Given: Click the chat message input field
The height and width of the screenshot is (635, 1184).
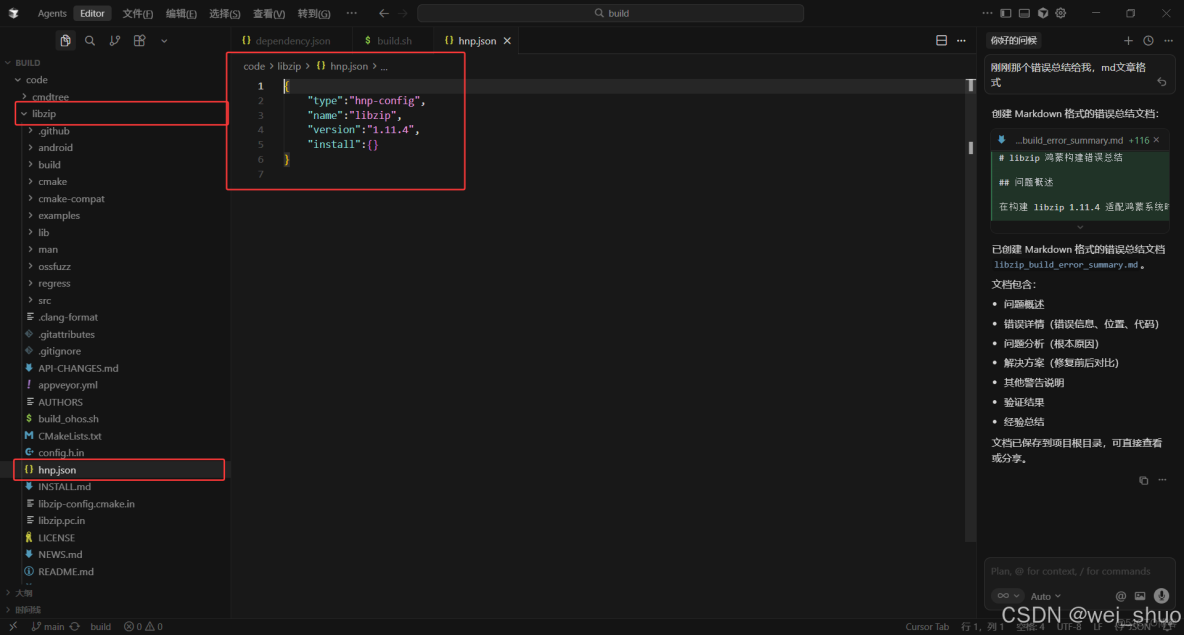Looking at the screenshot, I should click(x=1075, y=570).
